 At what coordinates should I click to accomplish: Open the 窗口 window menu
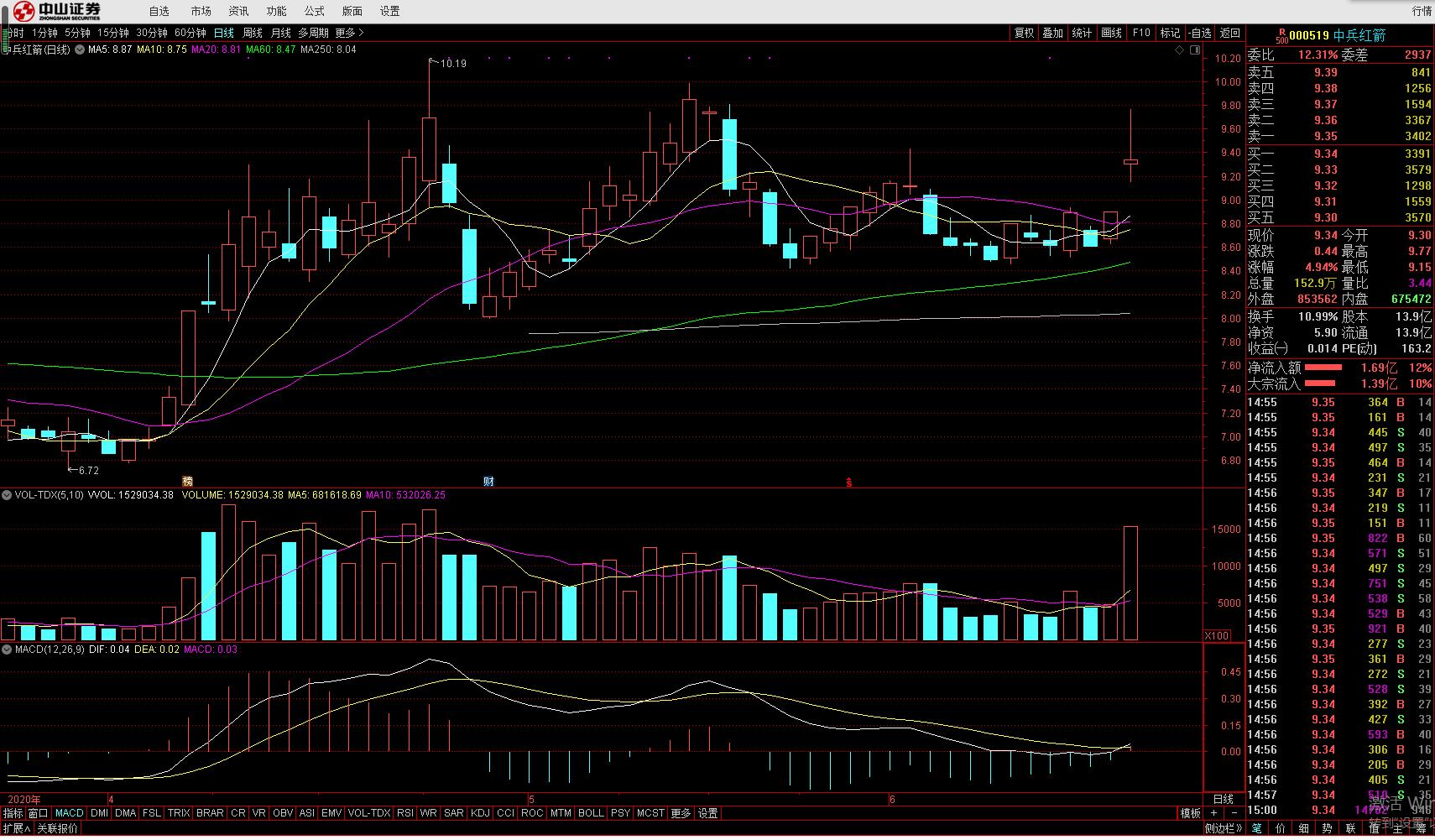pyautogui.click(x=39, y=813)
